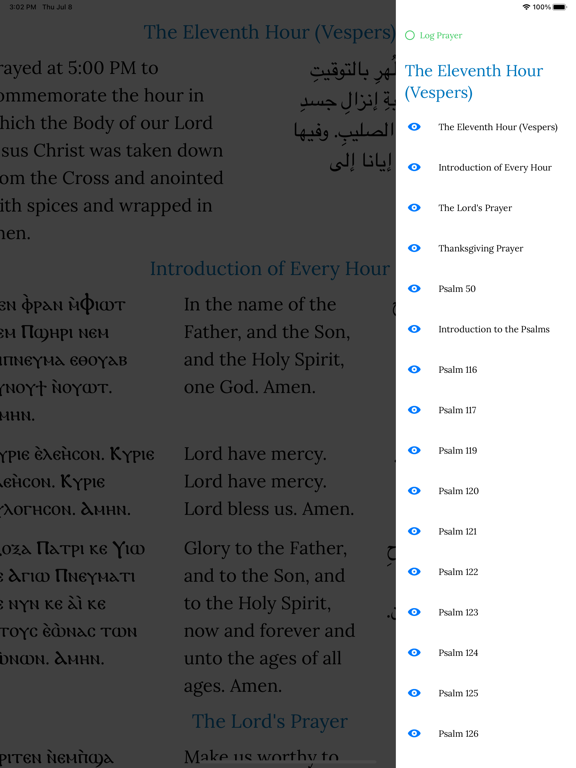Tap the 'Glory to the Father' paragraph
576x768 pixels.
(269, 617)
